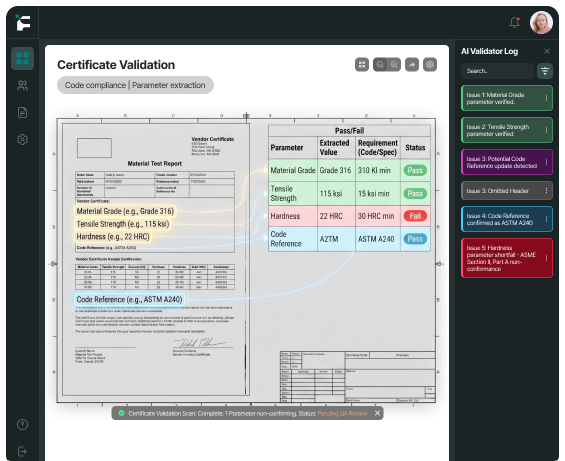Open the help question mark icon

pos(22,425)
